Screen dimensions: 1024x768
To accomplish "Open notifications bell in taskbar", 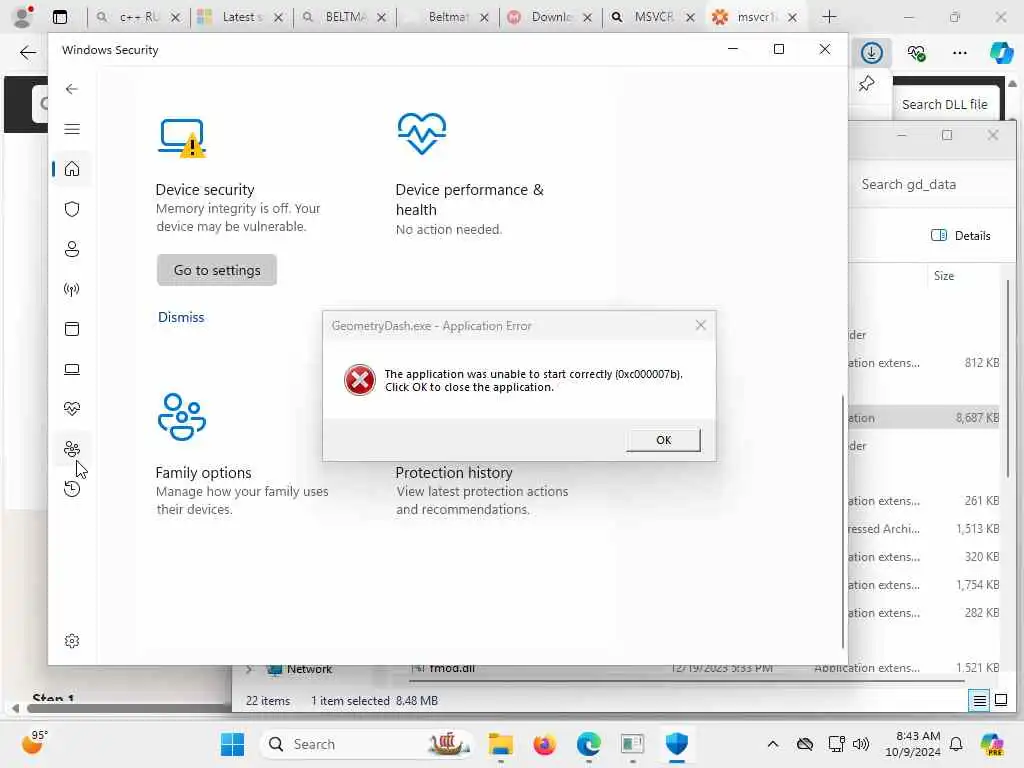I will click(x=956, y=744).
